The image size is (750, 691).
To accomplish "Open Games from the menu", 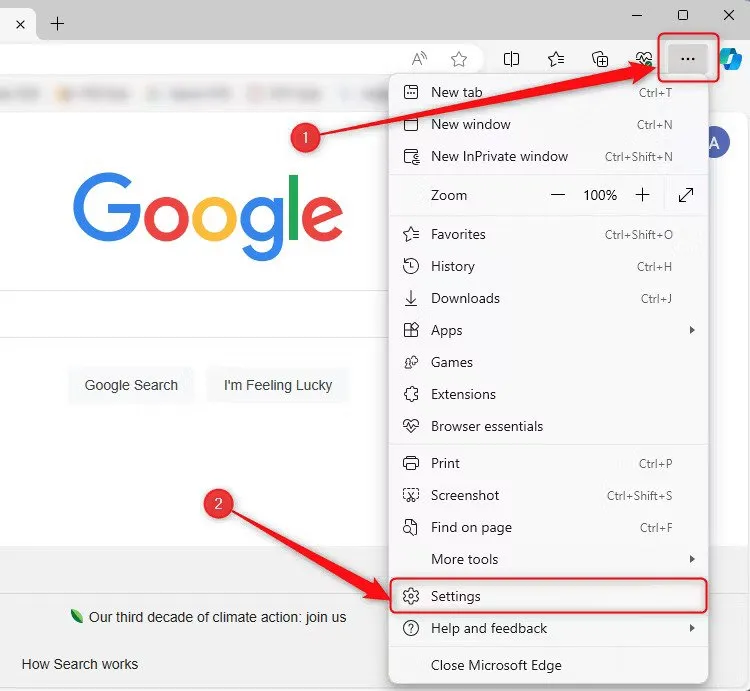I will 548,362.
